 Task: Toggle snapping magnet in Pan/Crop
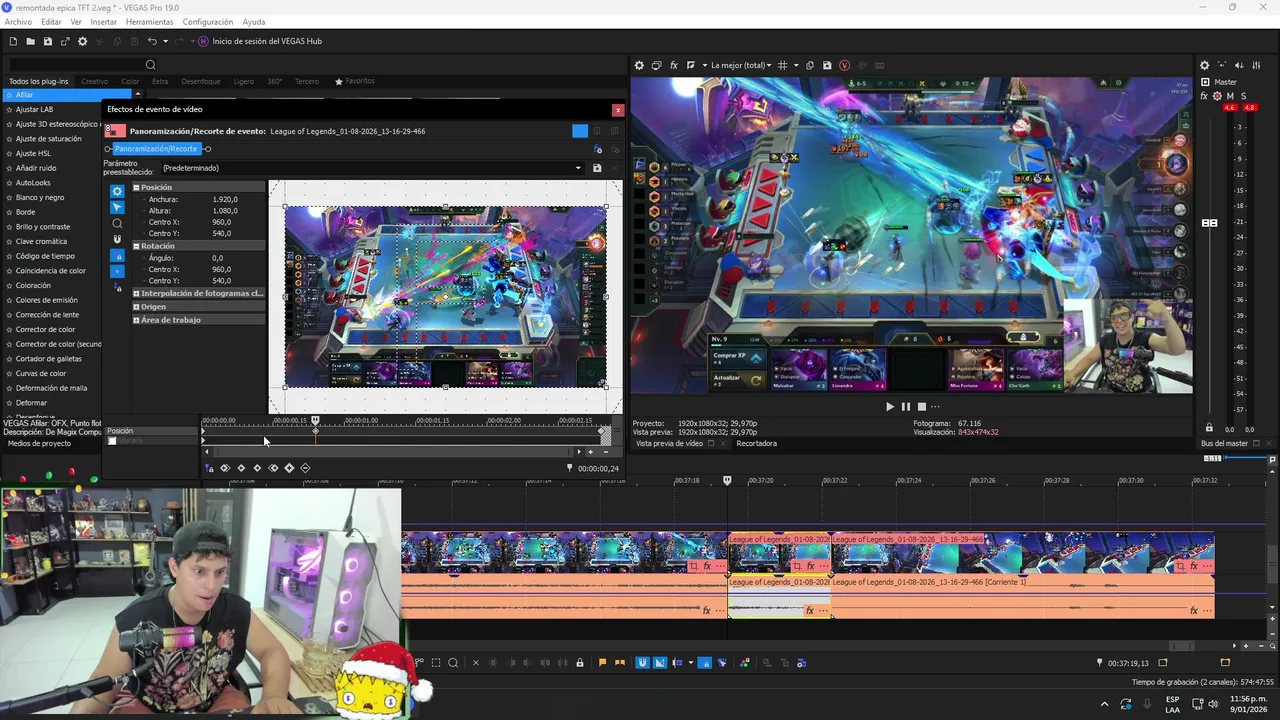pos(117,239)
